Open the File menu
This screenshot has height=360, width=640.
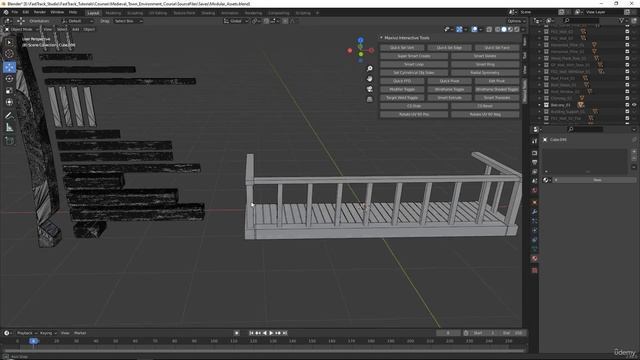point(15,12)
